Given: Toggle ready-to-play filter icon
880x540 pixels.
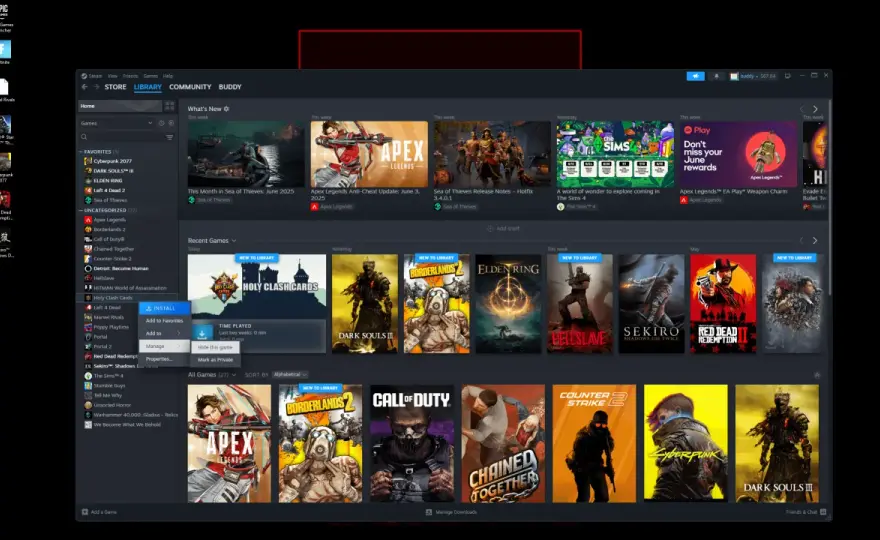Looking at the screenshot, I should 171,123.
